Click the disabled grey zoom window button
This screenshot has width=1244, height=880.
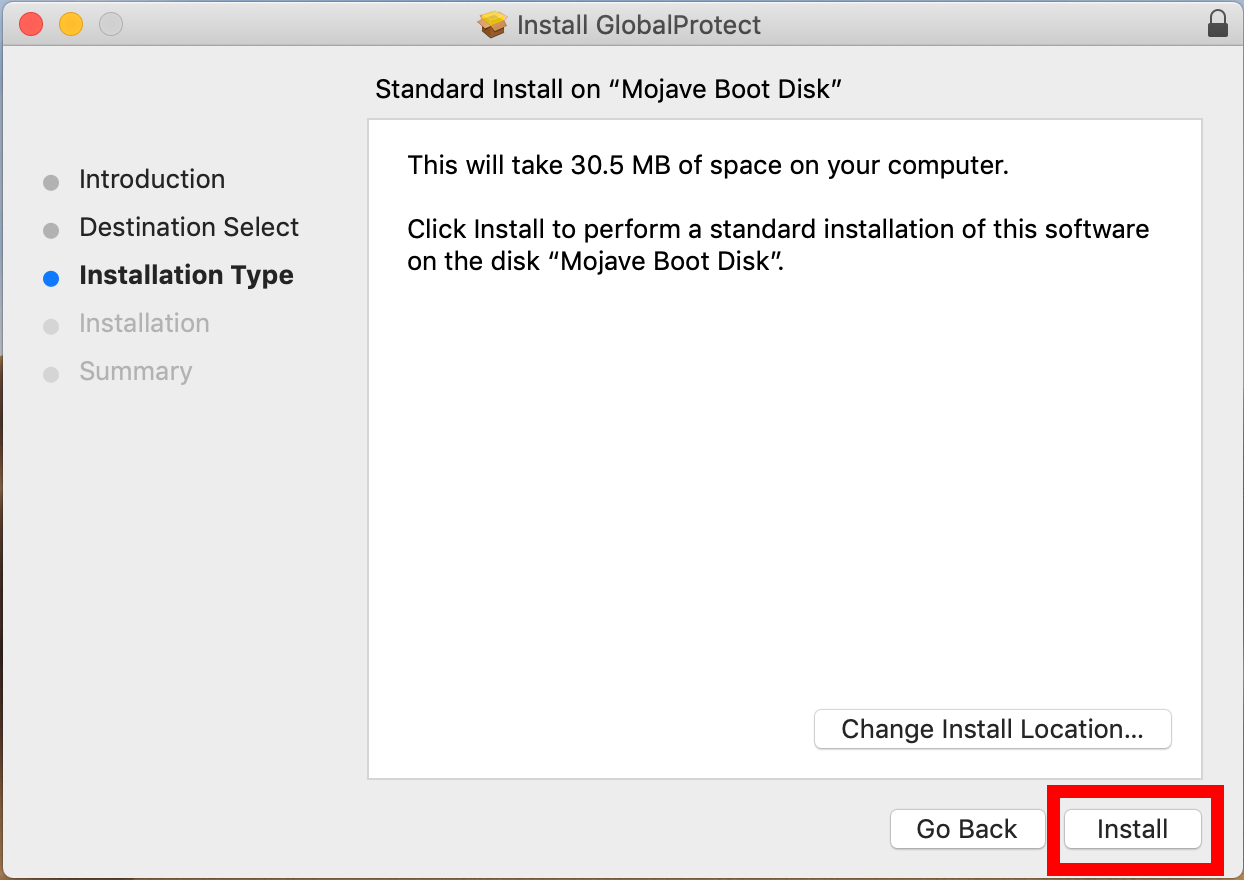point(111,24)
